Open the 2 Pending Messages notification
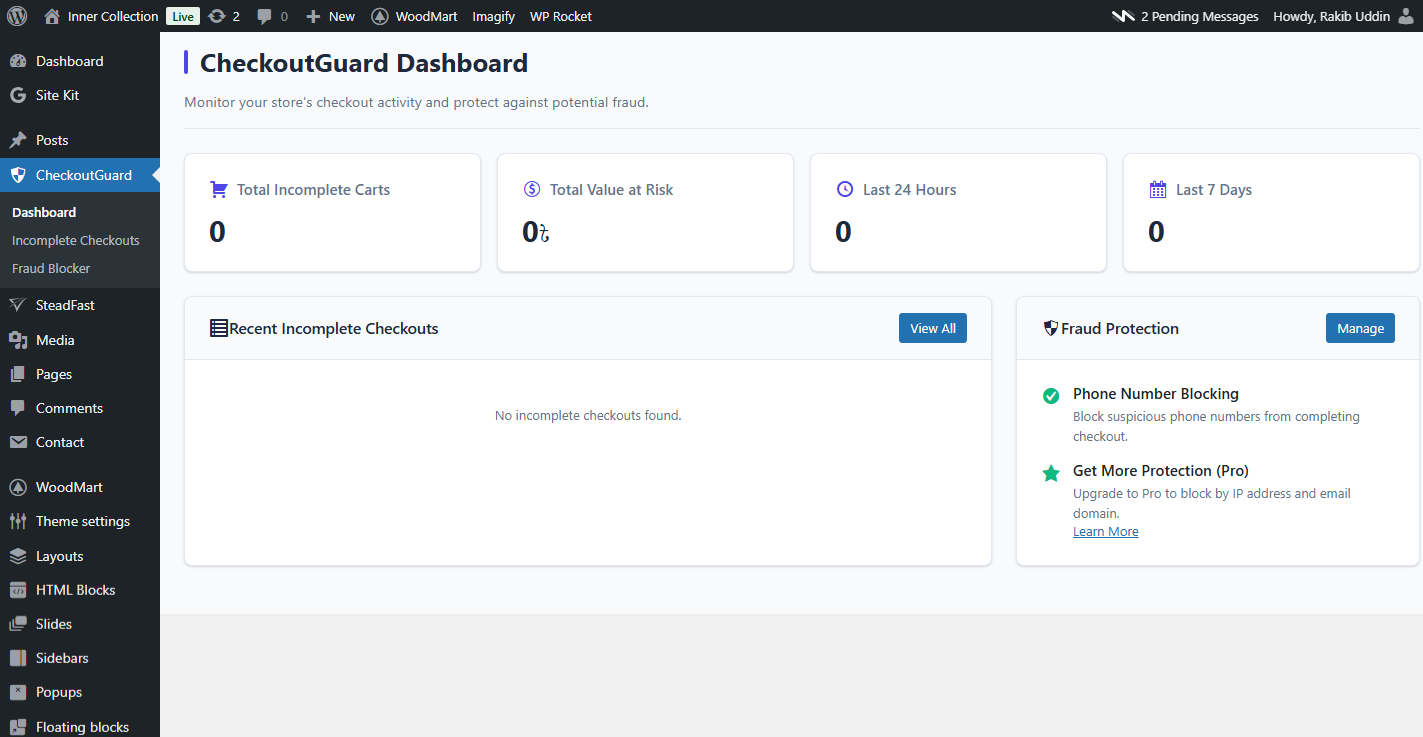Image resolution: width=1423 pixels, height=737 pixels. point(1186,16)
